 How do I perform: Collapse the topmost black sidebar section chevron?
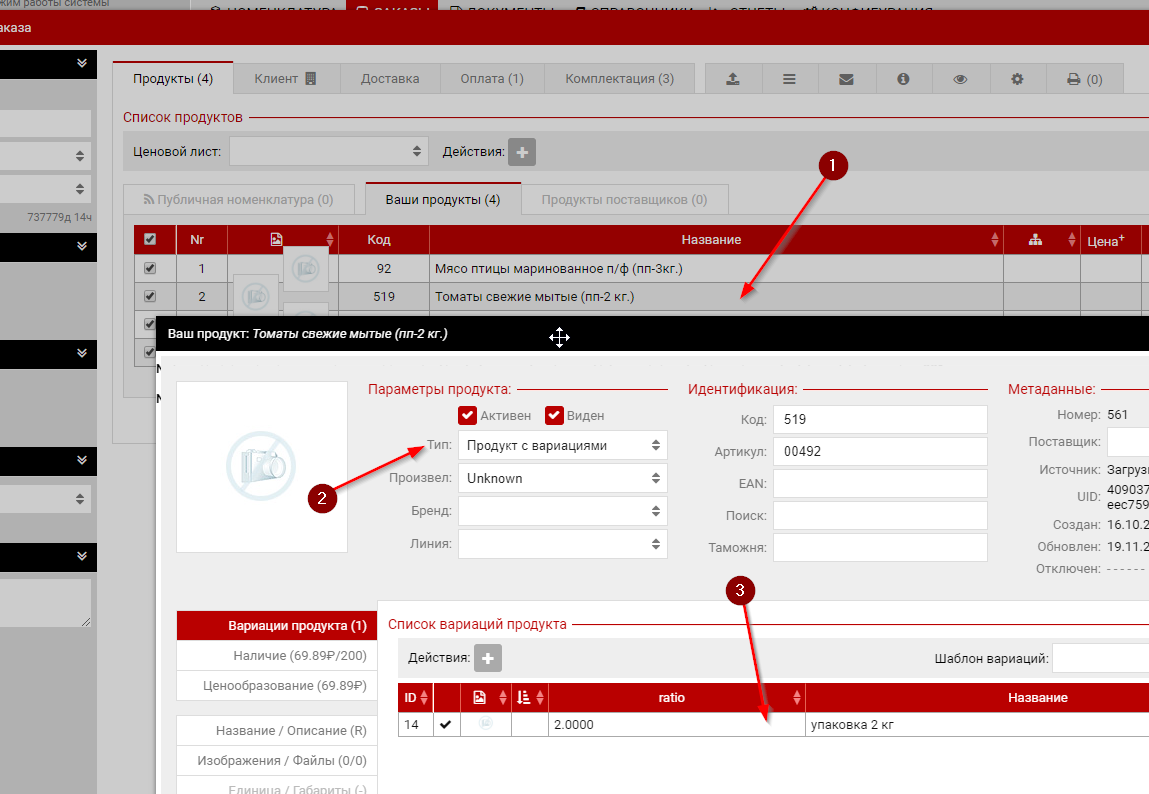[81, 63]
